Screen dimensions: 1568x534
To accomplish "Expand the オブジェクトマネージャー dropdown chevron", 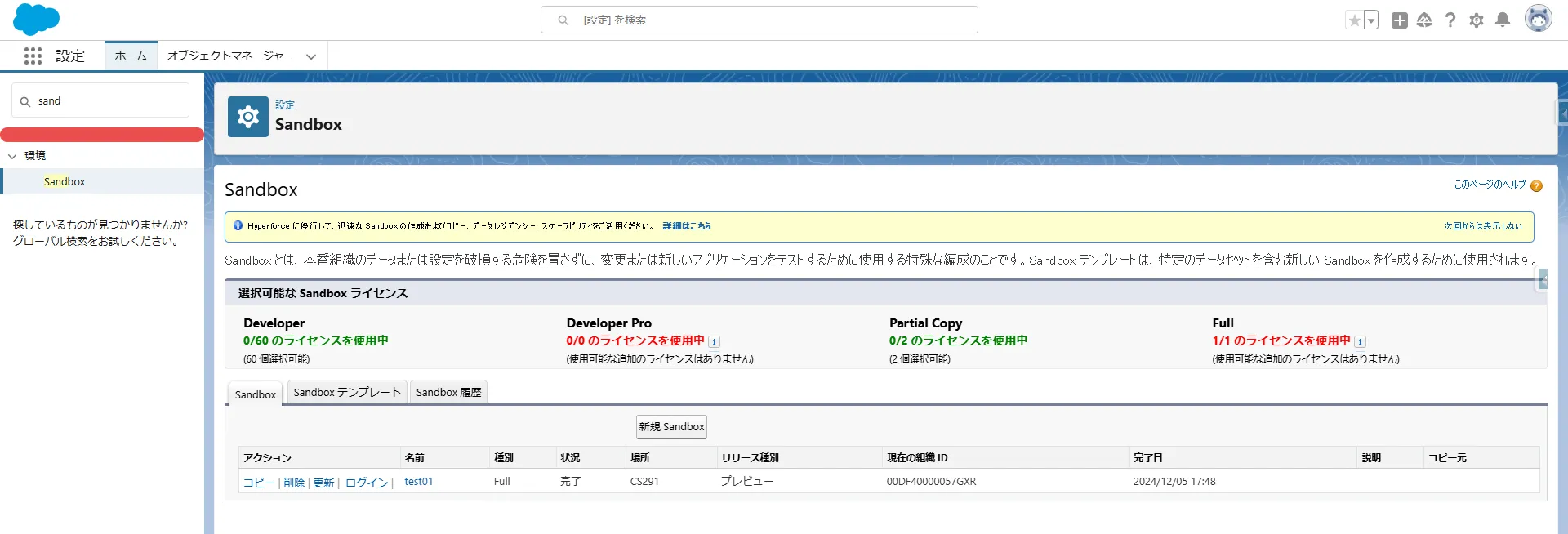I will pyautogui.click(x=311, y=56).
